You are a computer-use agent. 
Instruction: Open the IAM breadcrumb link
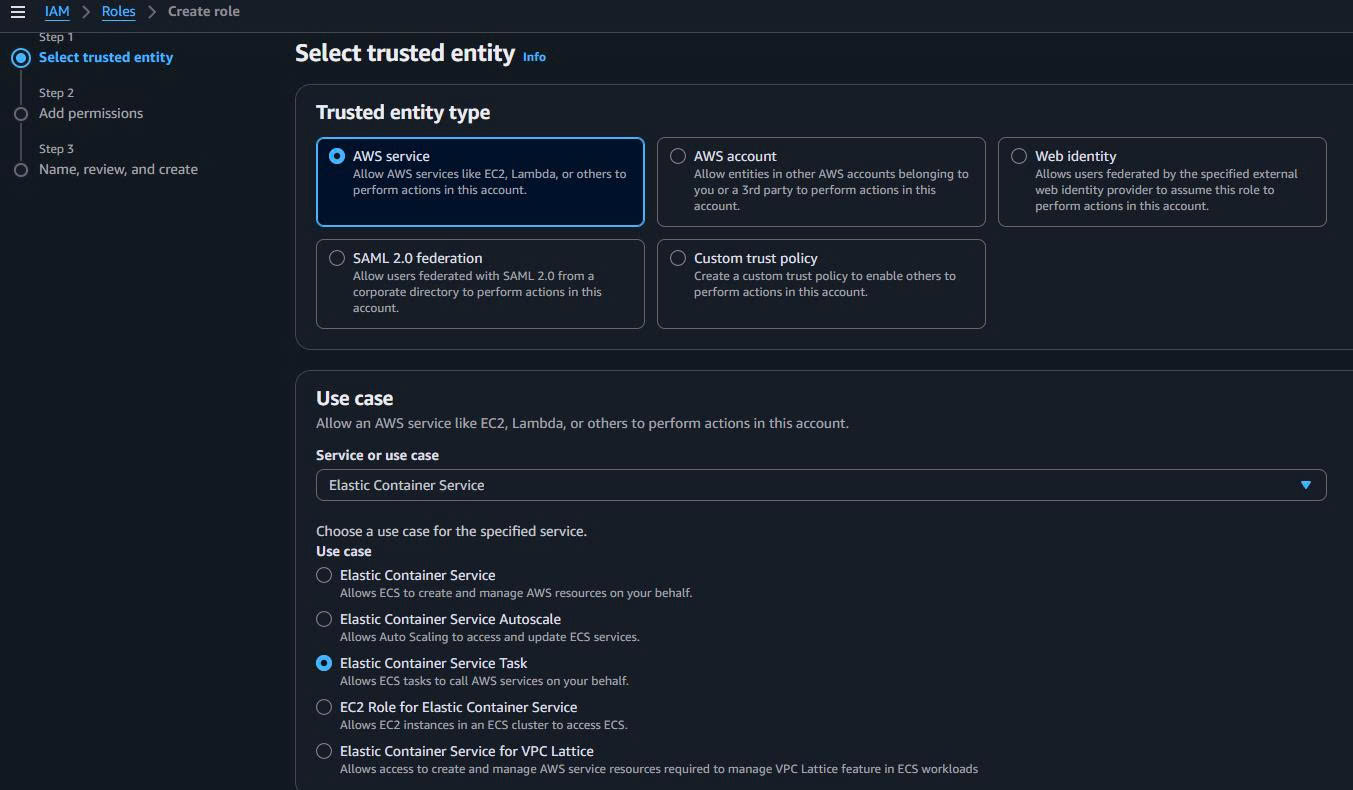pyautogui.click(x=57, y=11)
